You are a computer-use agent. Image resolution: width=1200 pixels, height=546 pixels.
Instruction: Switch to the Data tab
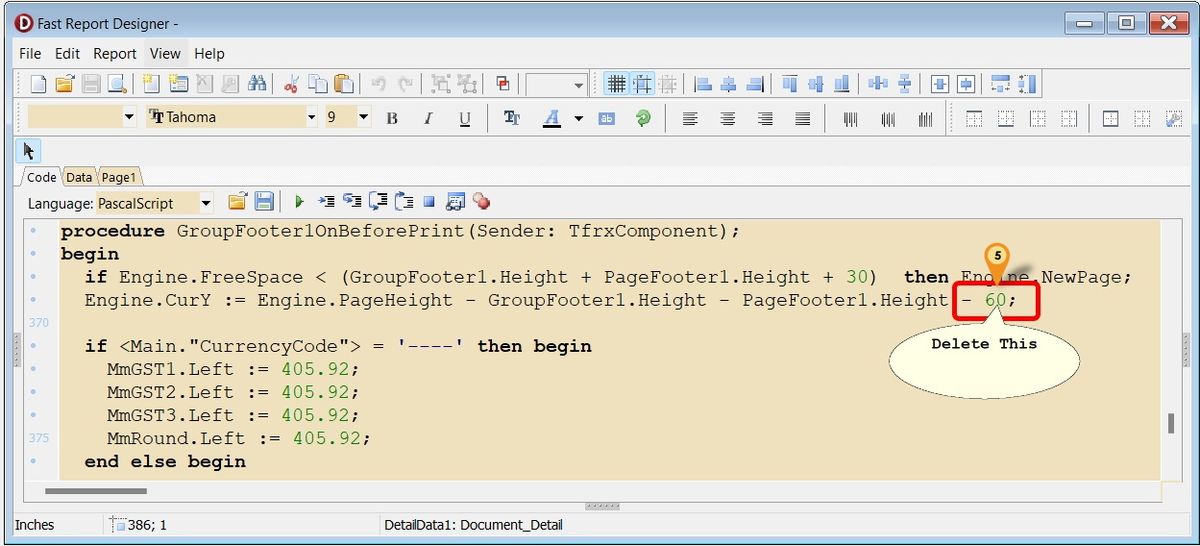(x=79, y=177)
